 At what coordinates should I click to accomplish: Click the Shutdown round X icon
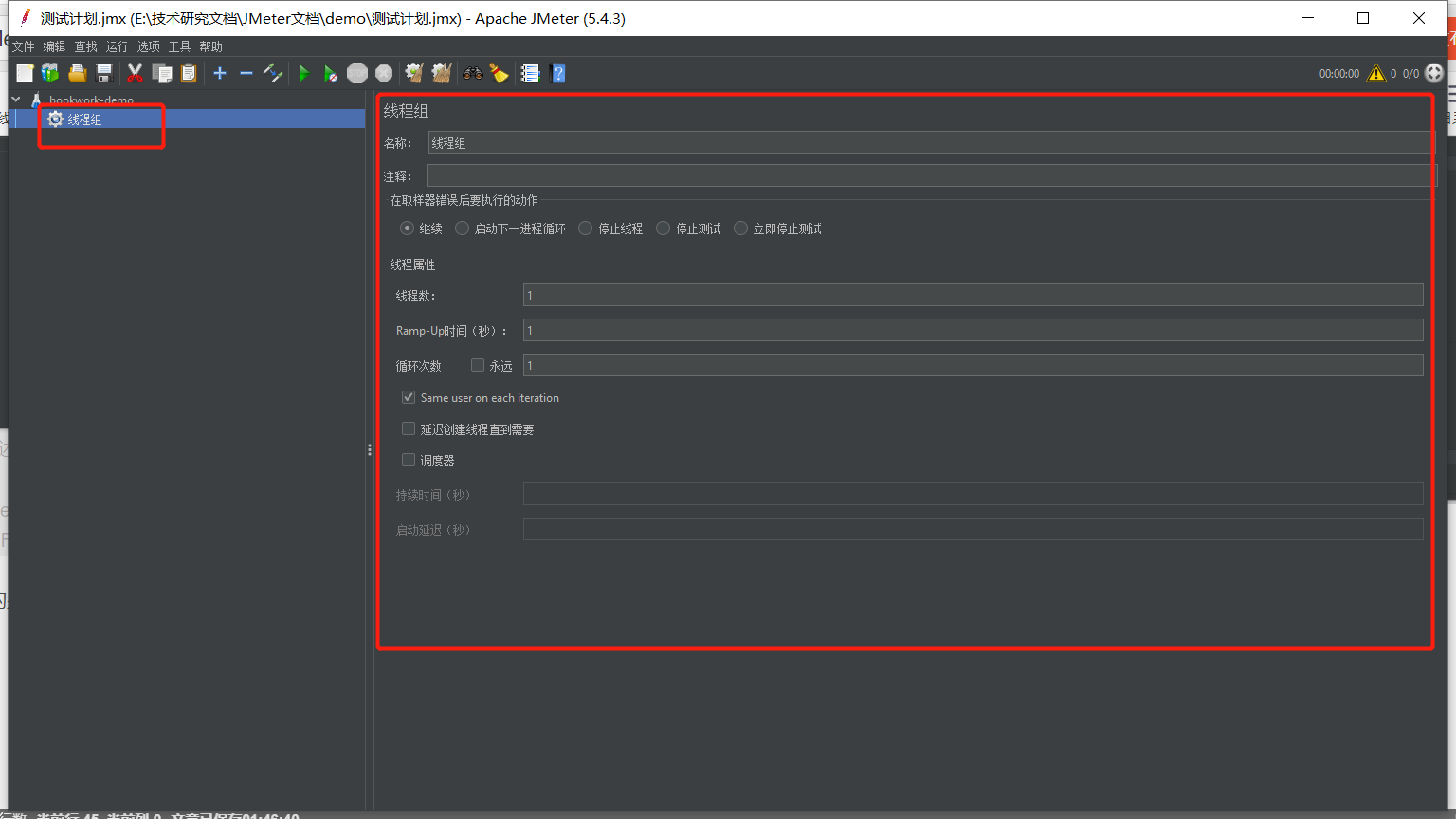[x=384, y=73]
